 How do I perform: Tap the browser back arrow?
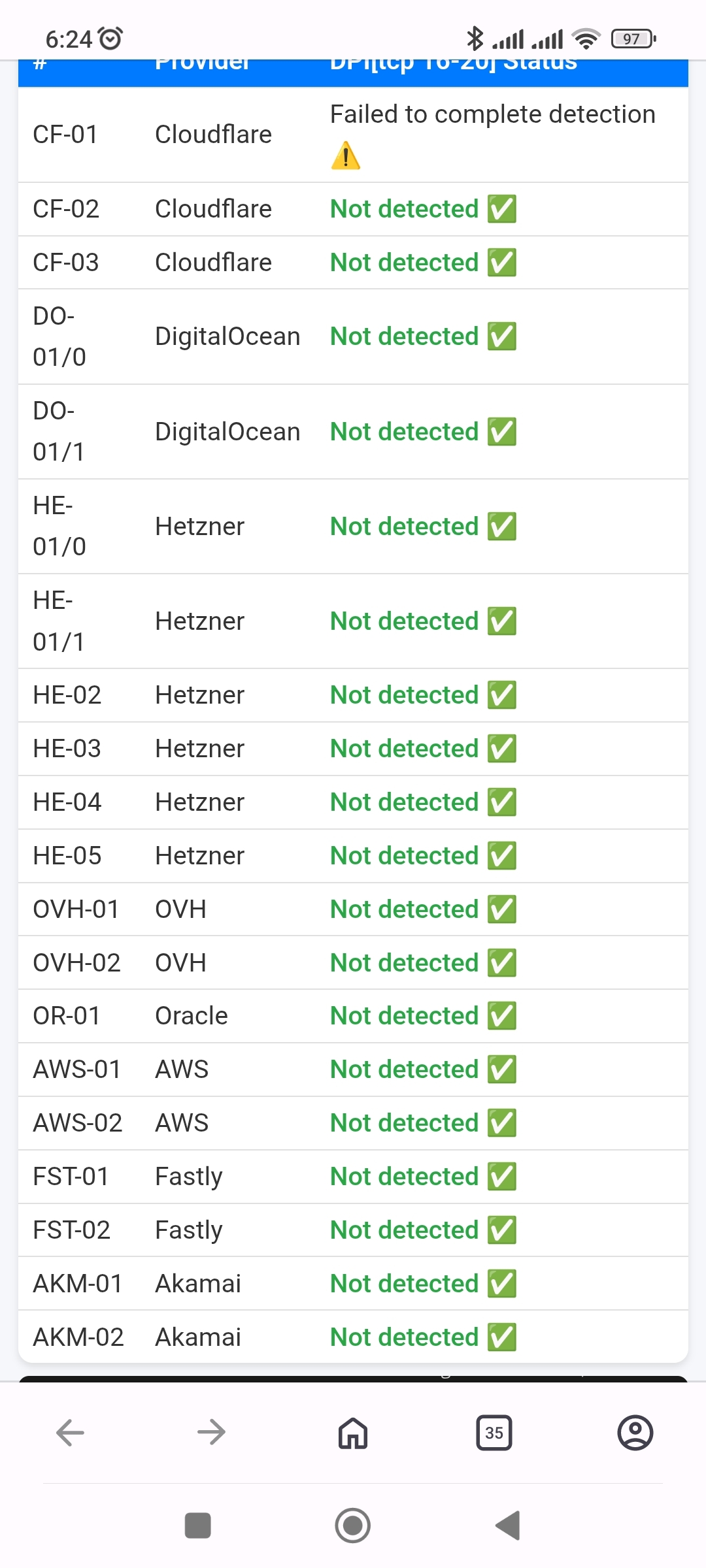(70, 1433)
